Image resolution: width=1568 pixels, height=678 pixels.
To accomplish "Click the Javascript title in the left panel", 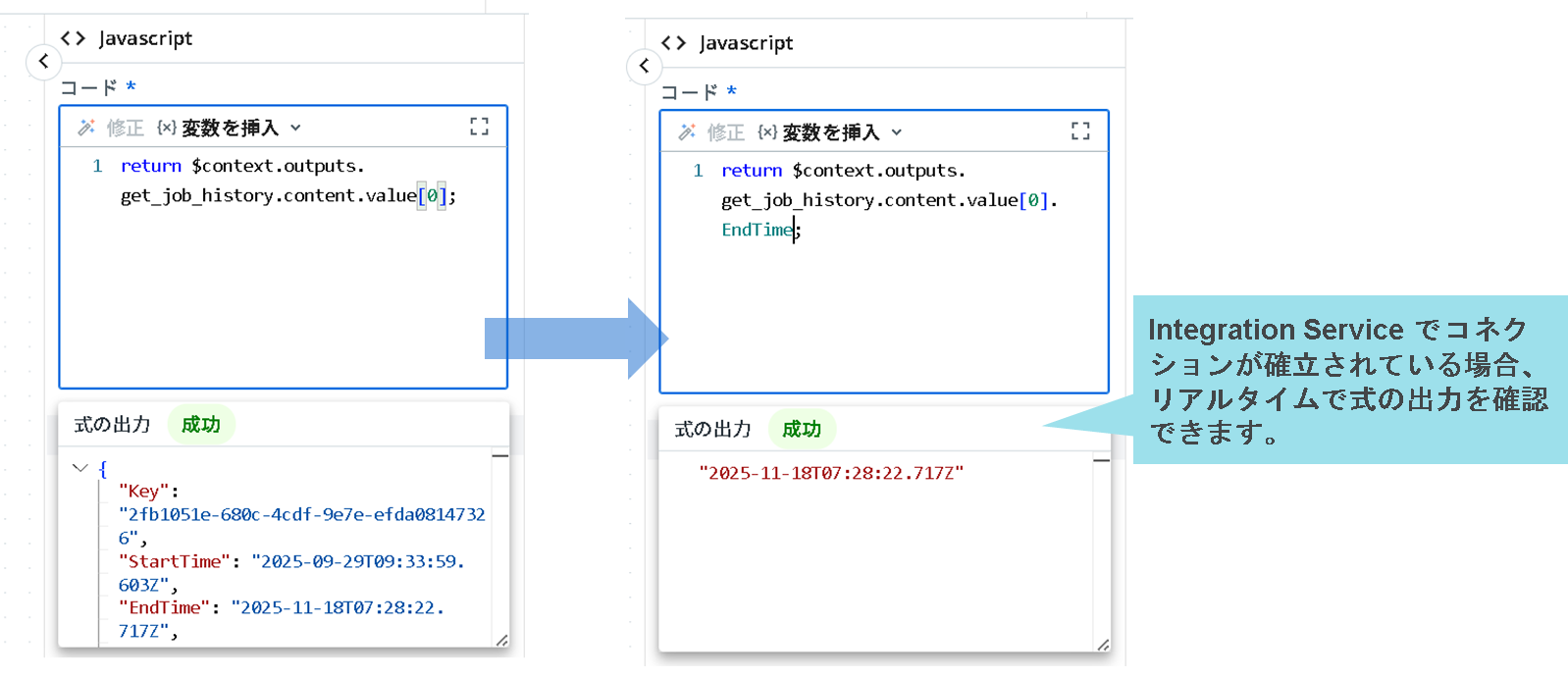I will pyautogui.click(x=145, y=38).
